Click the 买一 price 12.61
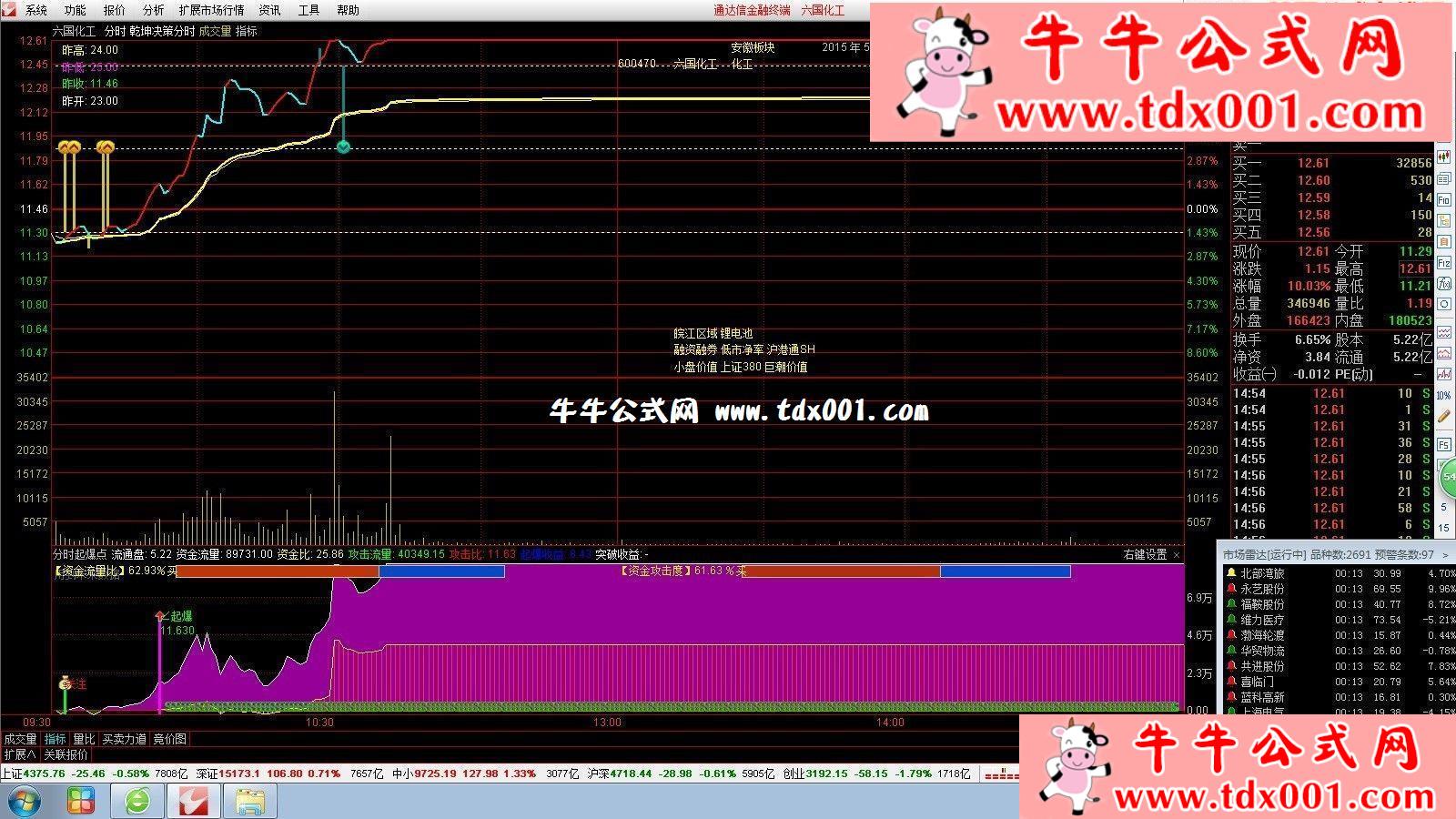The image size is (1456, 819). point(1313,163)
